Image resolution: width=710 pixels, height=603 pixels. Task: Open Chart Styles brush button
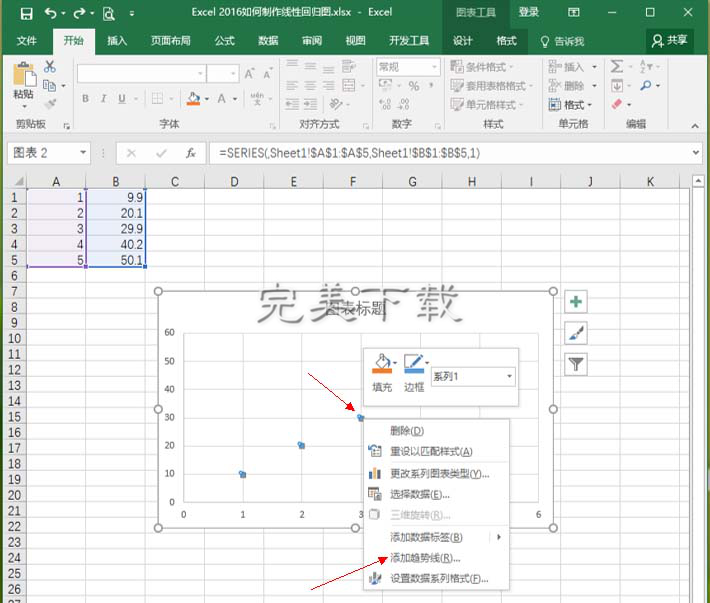coord(576,333)
